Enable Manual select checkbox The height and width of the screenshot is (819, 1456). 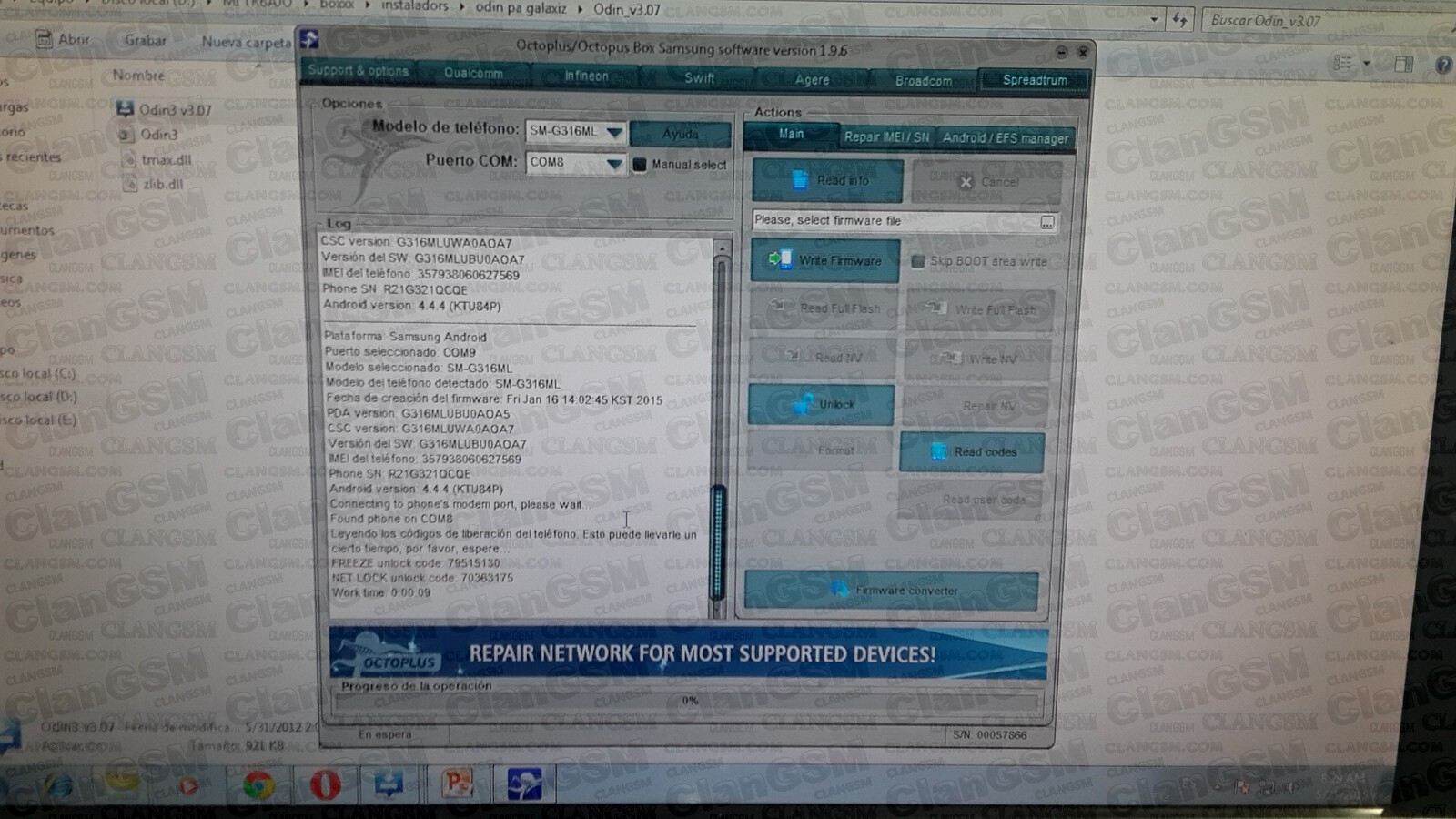[640, 164]
